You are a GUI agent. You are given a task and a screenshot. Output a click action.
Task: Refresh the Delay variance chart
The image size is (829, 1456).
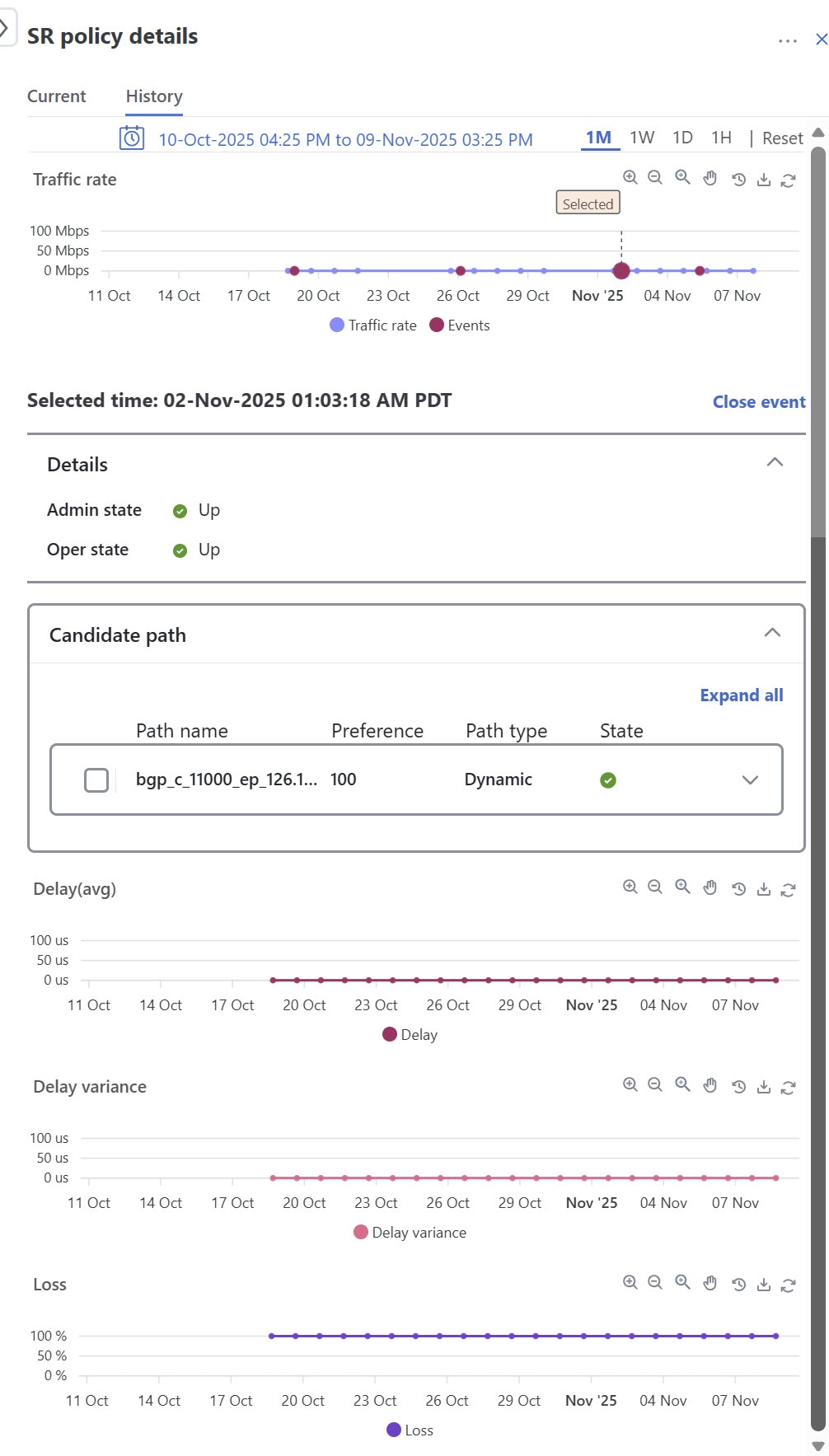[788, 1088]
